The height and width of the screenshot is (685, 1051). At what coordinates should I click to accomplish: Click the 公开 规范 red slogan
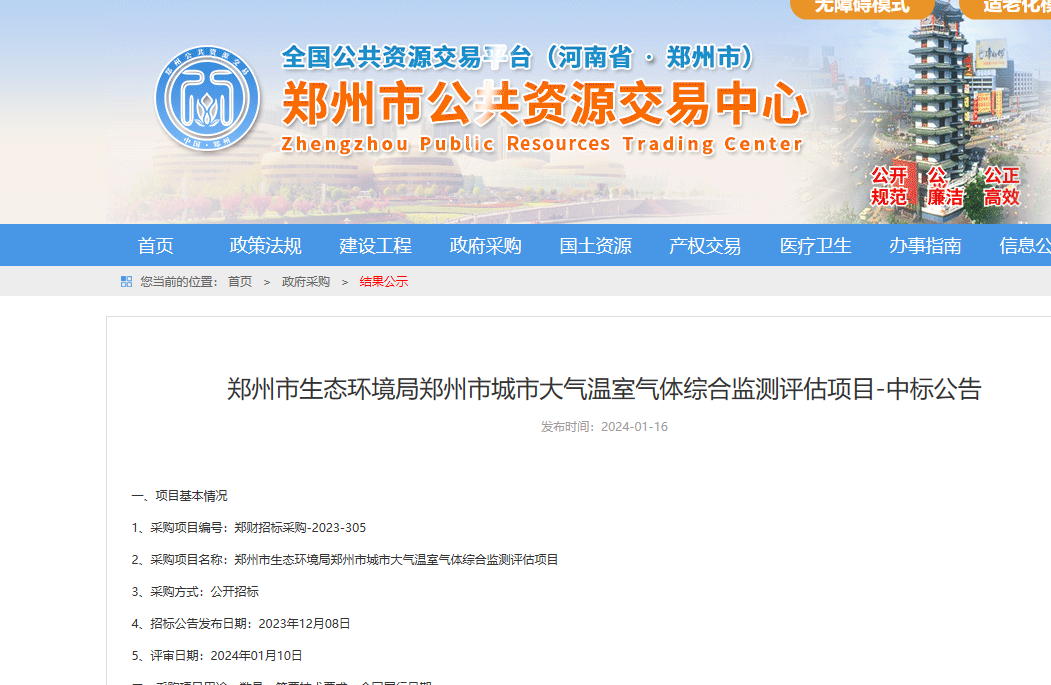pos(889,186)
